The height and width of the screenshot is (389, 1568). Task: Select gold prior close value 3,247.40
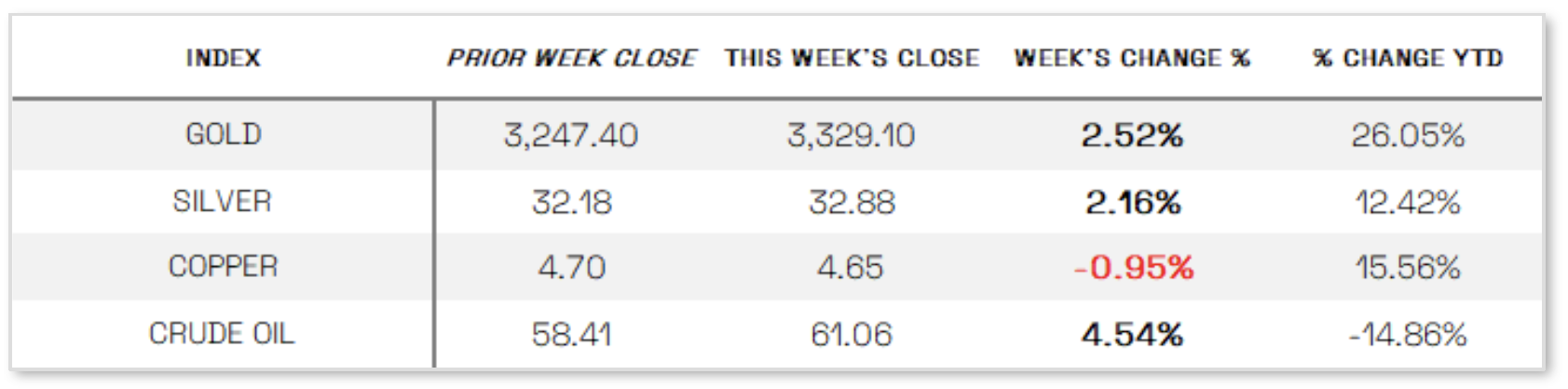point(571,136)
